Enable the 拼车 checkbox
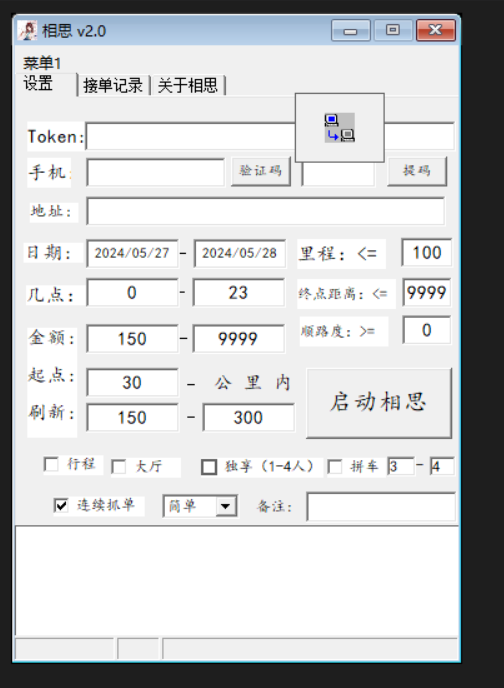This screenshot has width=504, height=688. (335, 466)
